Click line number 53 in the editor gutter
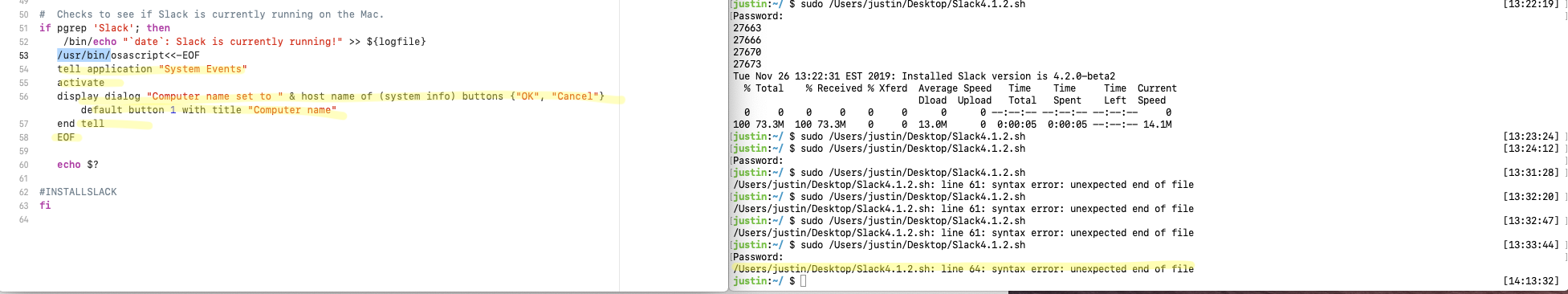Image resolution: width=1568 pixels, height=294 pixels. coord(23,55)
